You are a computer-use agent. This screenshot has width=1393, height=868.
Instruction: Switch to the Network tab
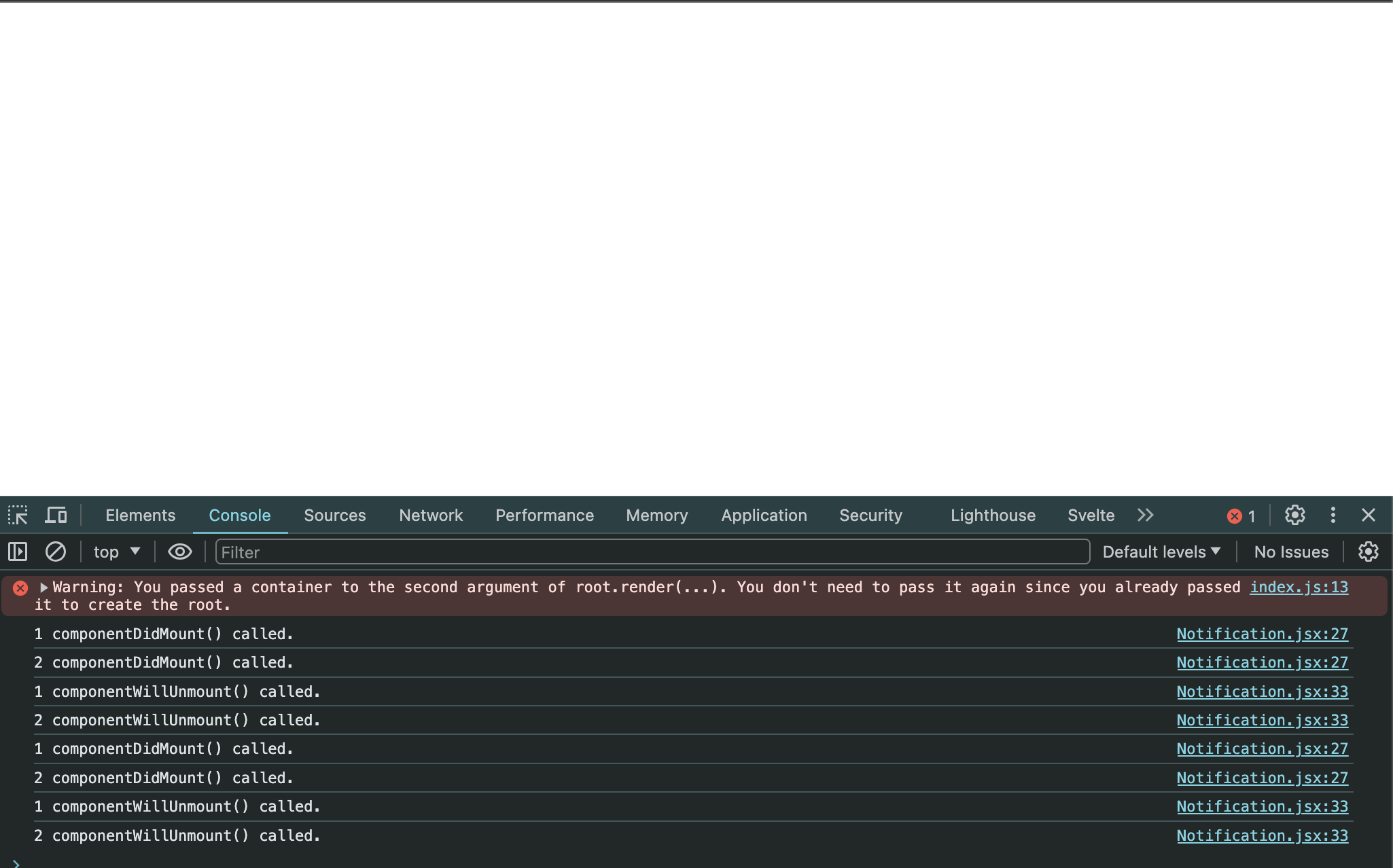pos(431,515)
